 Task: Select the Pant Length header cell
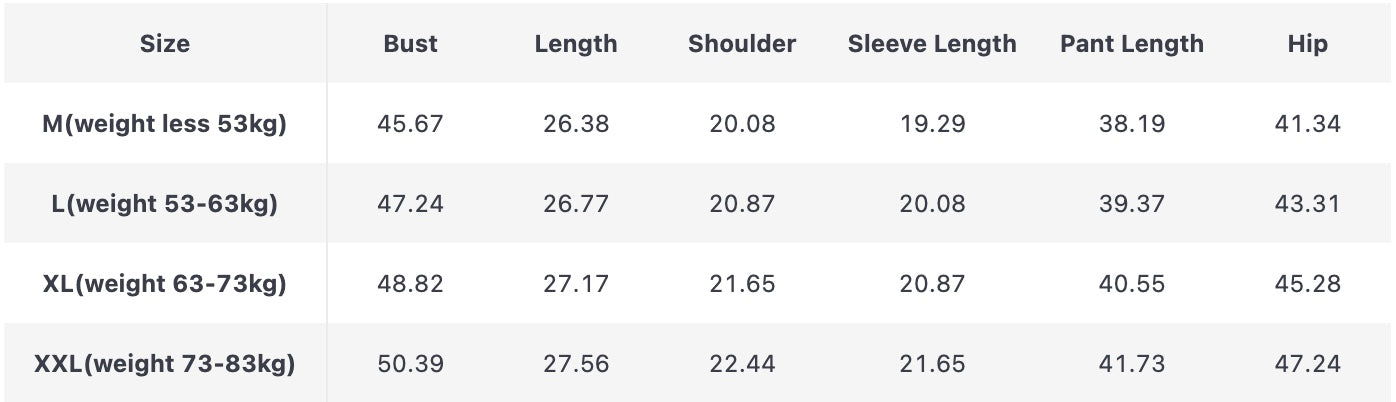[x=1131, y=44]
